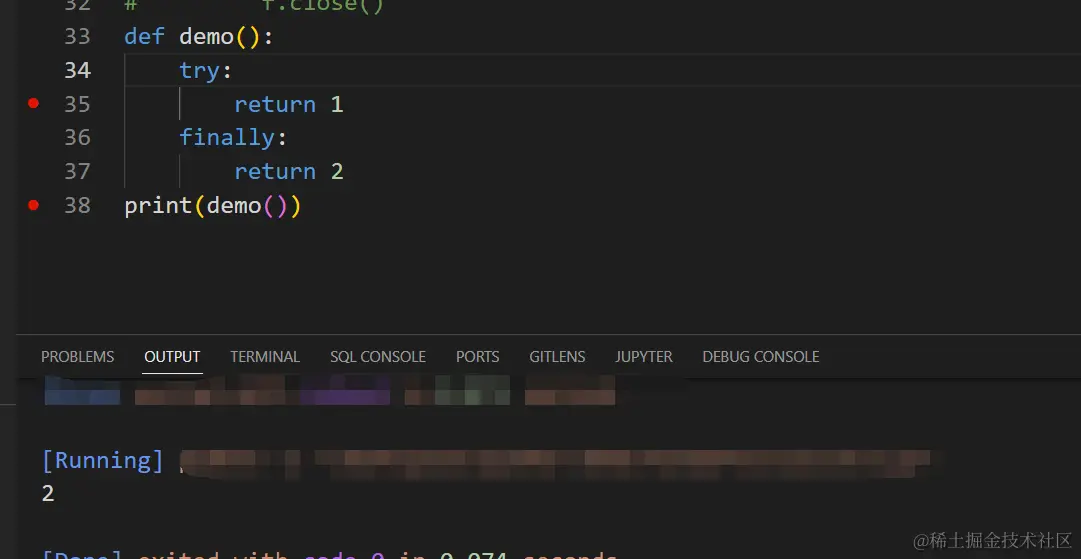1081x559 pixels.
Task: Open the JUPYTER panel tab
Action: [x=644, y=356]
